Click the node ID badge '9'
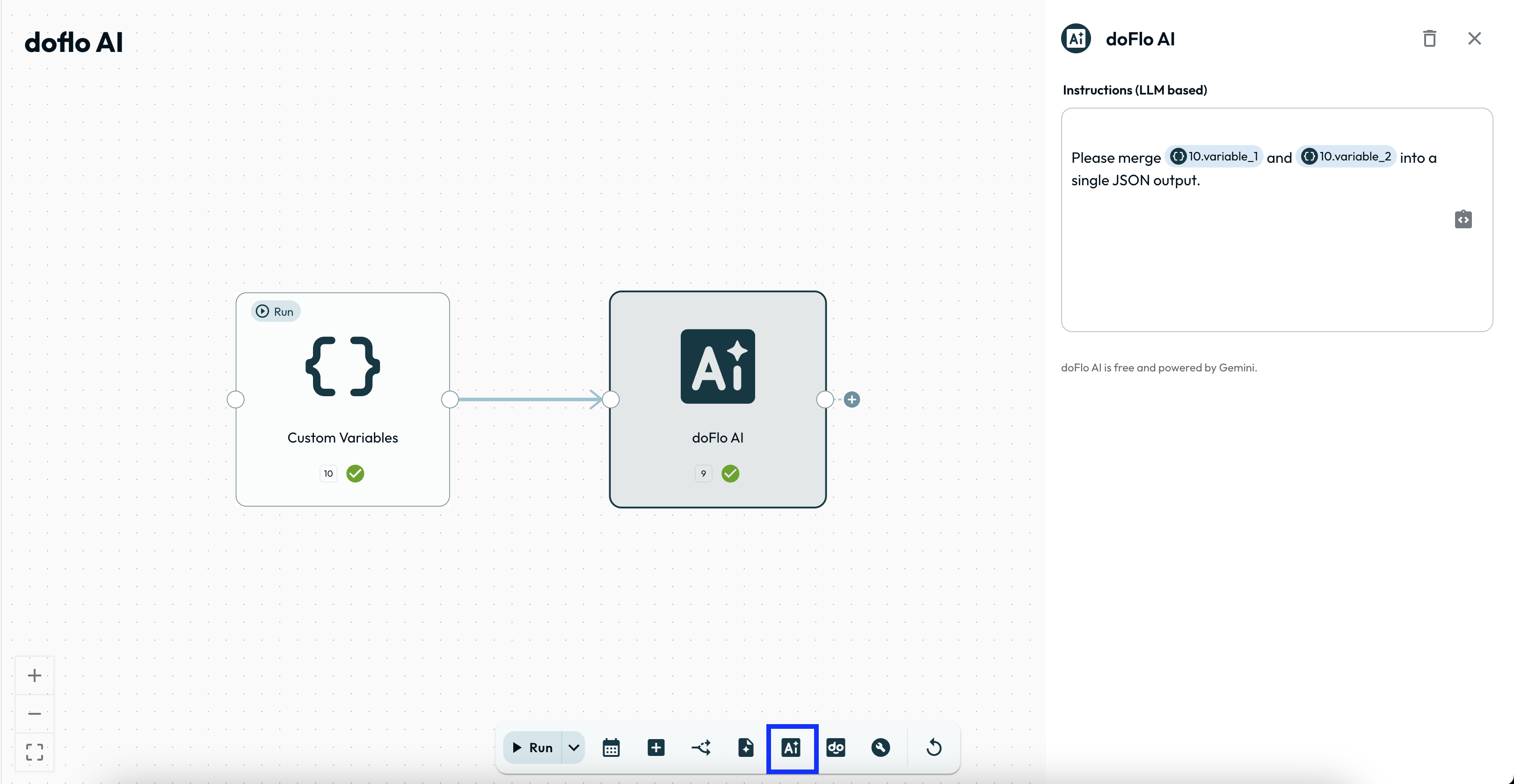 [x=704, y=474]
